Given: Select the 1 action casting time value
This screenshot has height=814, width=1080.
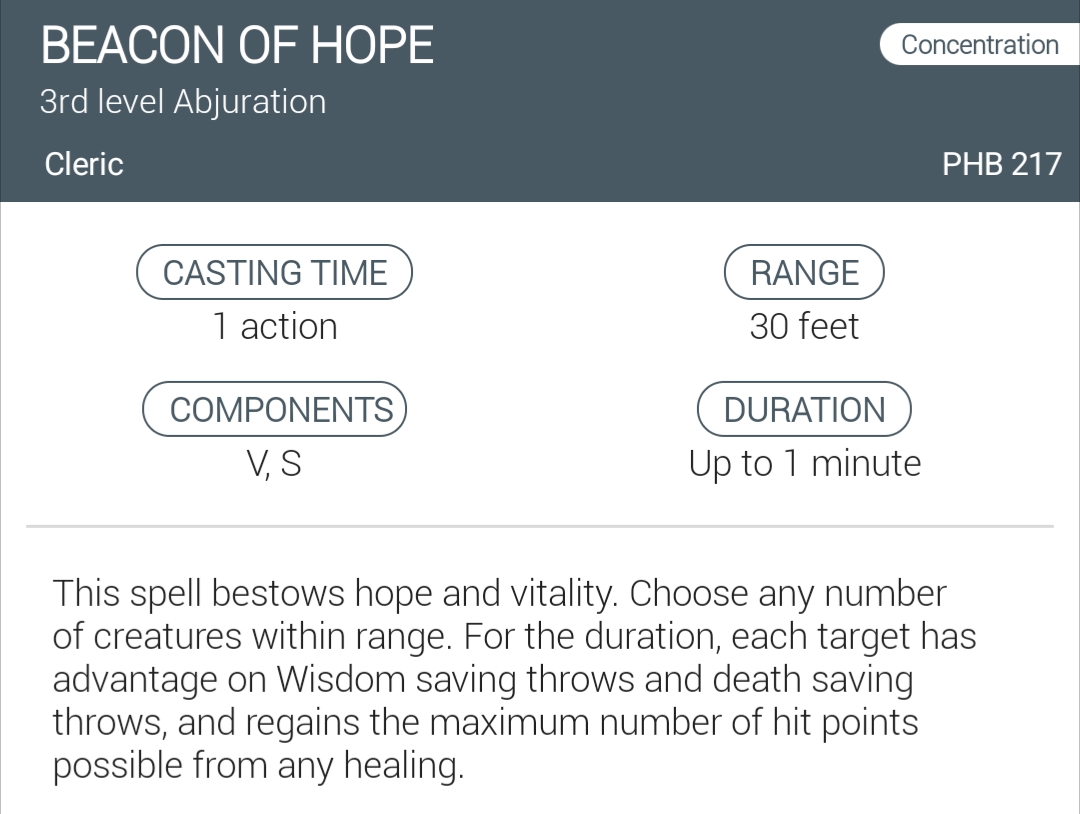Looking at the screenshot, I should pyautogui.click(x=274, y=327).
